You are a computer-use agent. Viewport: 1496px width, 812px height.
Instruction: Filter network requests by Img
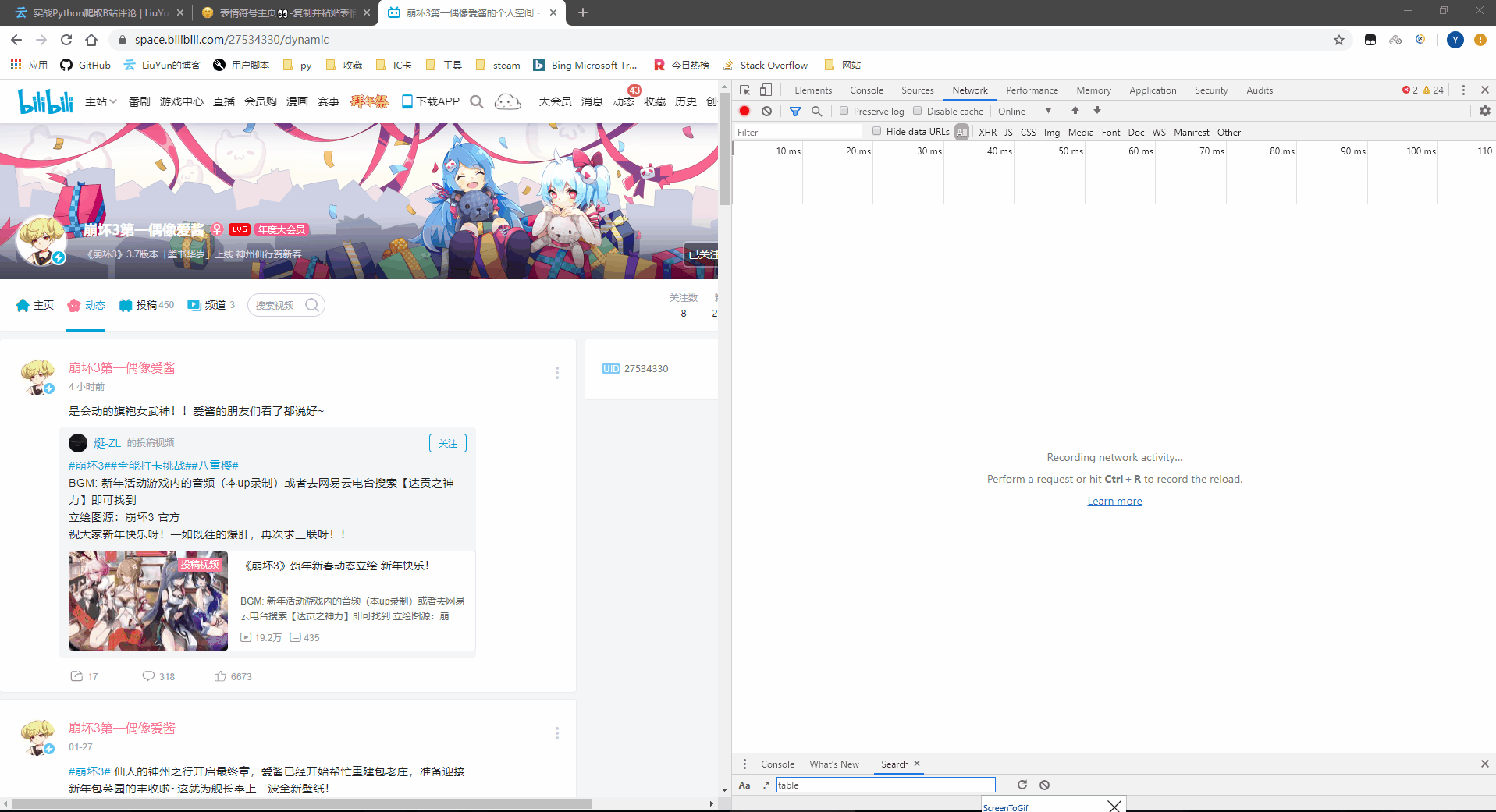tap(1052, 133)
